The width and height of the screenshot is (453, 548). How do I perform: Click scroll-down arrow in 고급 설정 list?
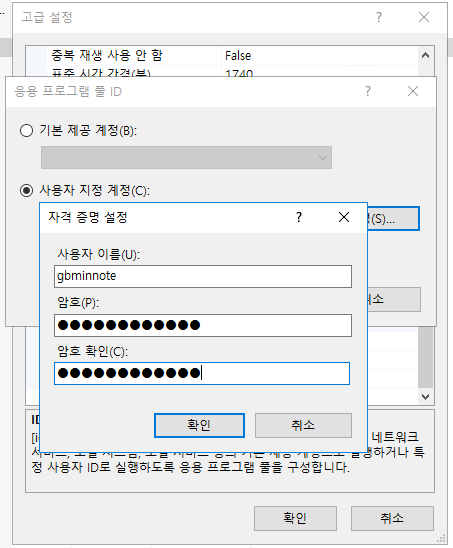pyautogui.click(x=425, y=397)
